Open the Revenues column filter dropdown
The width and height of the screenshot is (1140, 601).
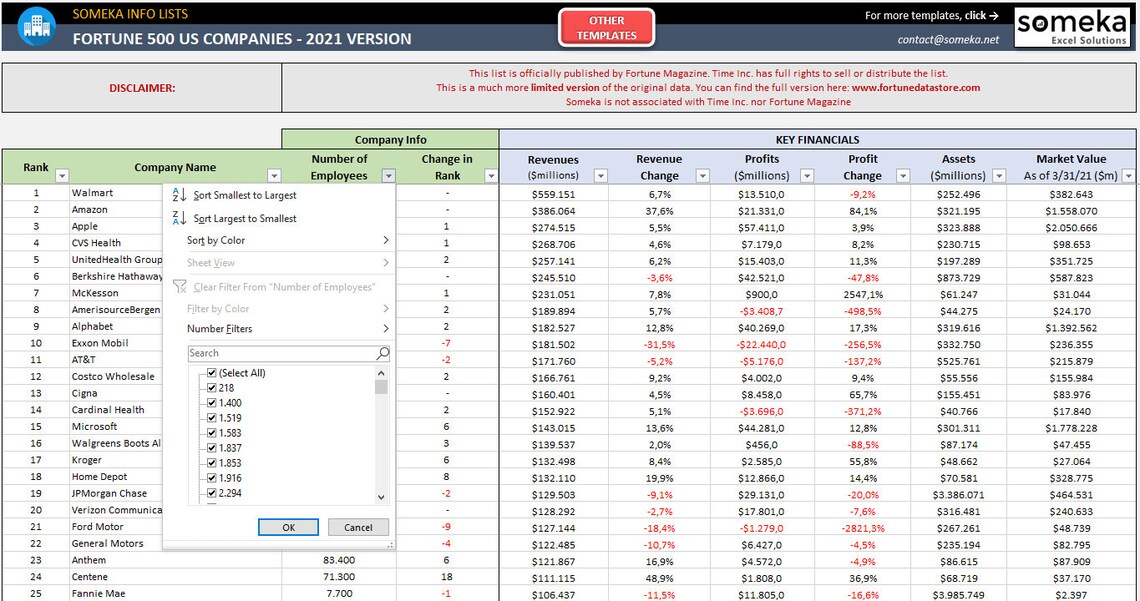(x=601, y=175)
